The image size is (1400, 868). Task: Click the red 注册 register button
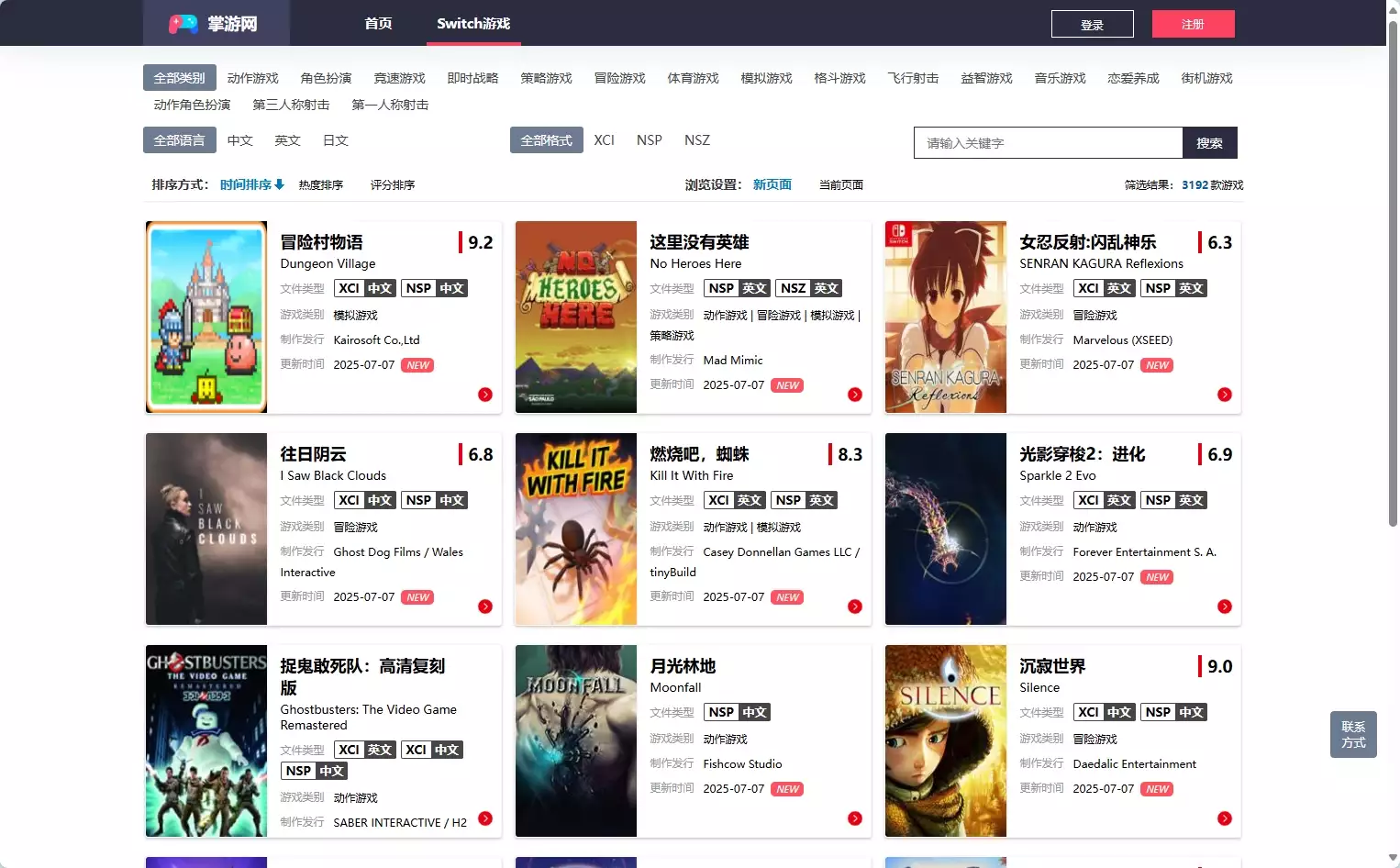tap(1194, 24)
